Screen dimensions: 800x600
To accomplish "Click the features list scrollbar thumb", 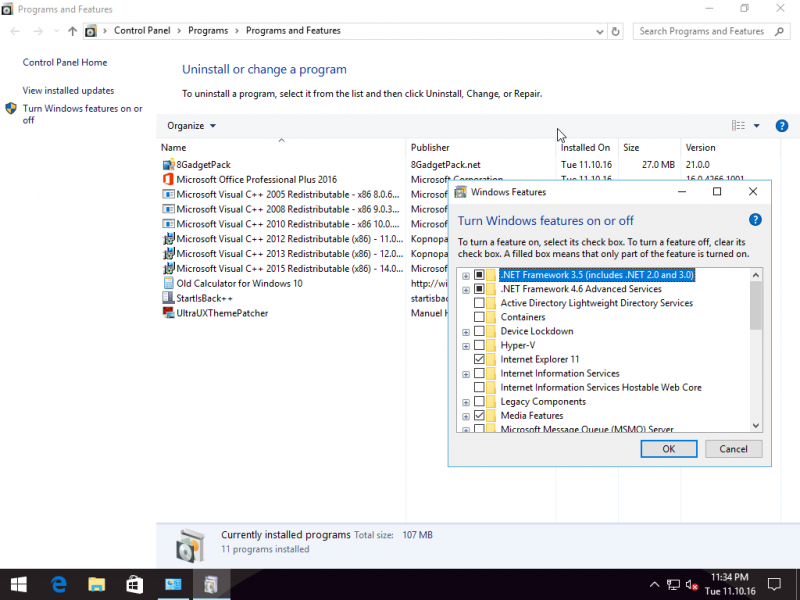I will [756, 306].
